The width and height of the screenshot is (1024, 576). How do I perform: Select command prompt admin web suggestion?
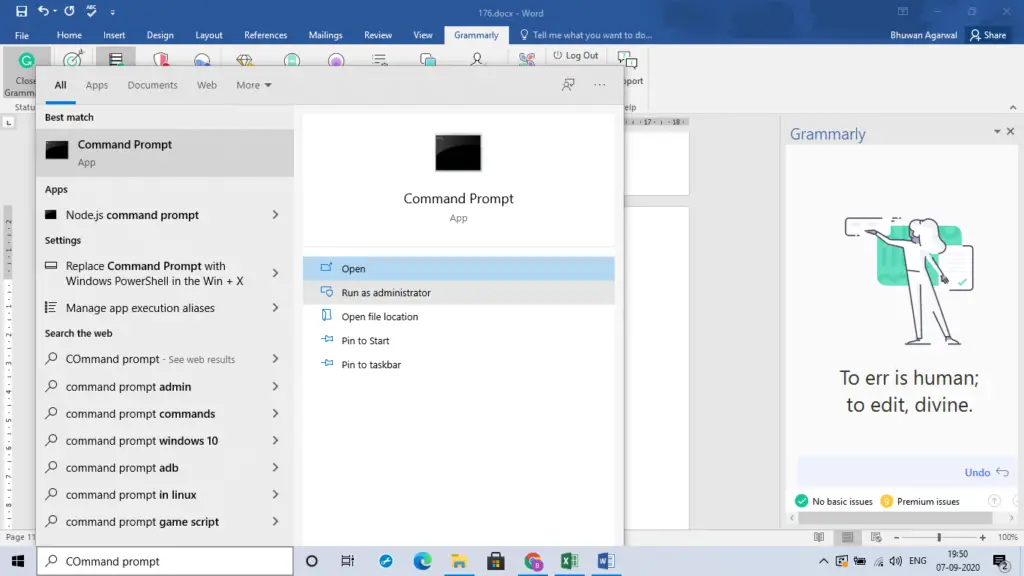[152, 387]
